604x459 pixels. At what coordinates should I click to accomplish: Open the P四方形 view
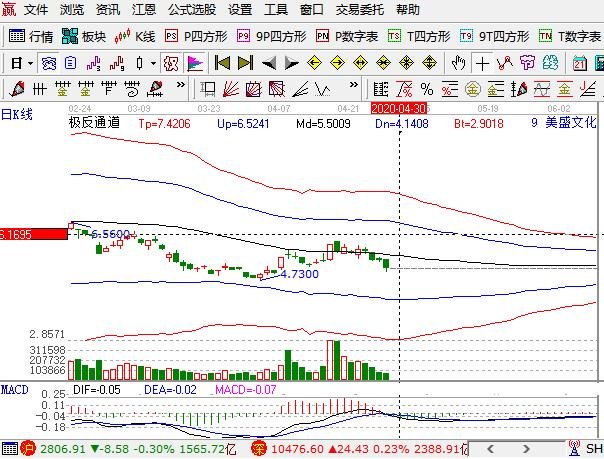click(196, 37)
